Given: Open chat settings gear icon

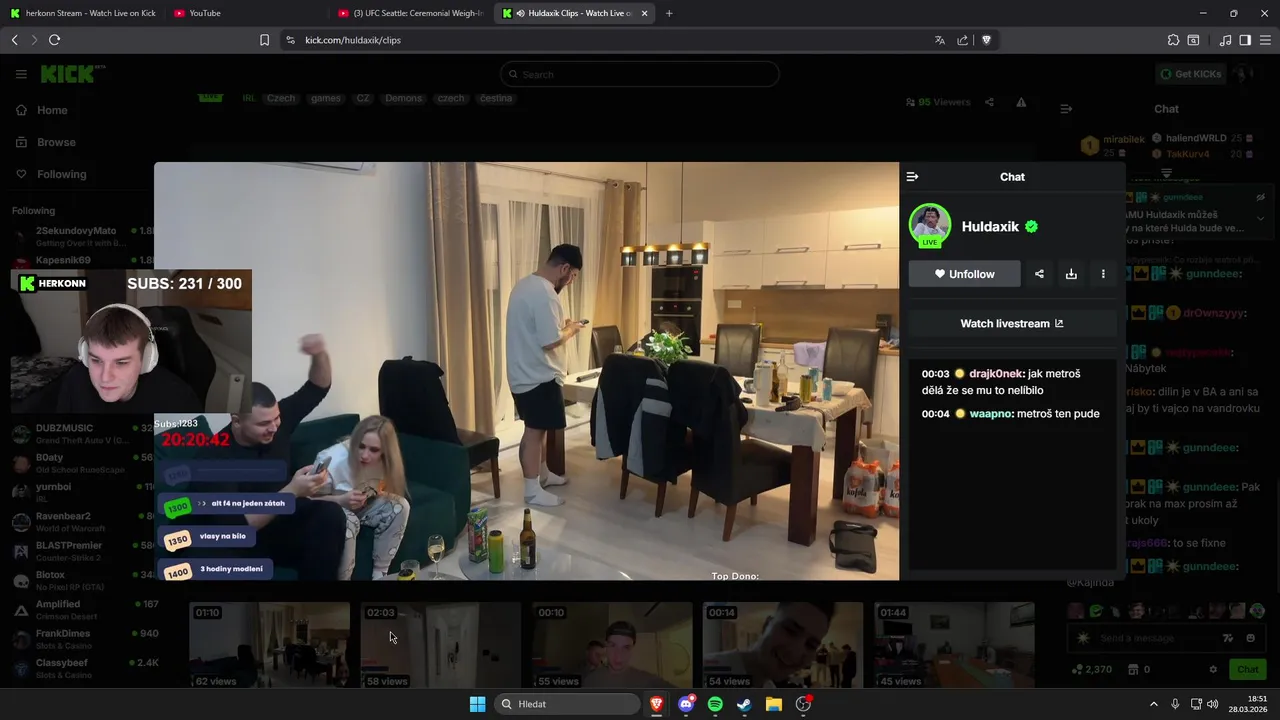Looking at the screenshot, I should (1213, 669).
